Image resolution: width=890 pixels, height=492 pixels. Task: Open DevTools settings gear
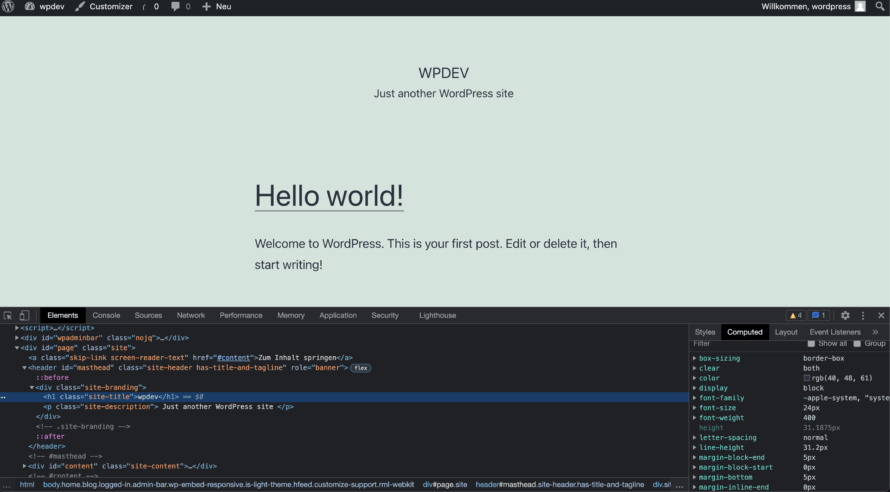pyautogui.click(x=845, y=315)
